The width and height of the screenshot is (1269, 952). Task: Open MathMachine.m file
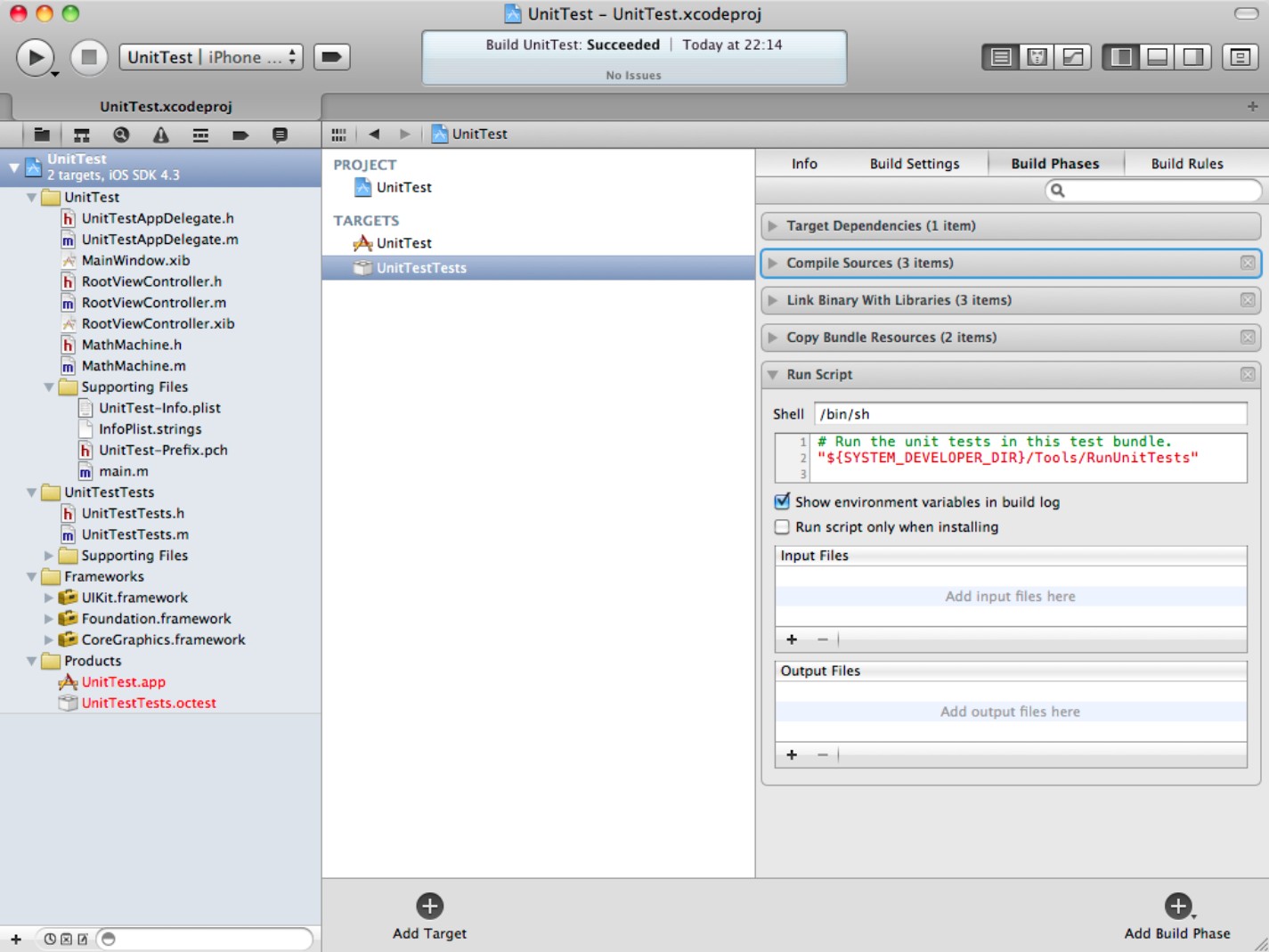click(134, 366)
